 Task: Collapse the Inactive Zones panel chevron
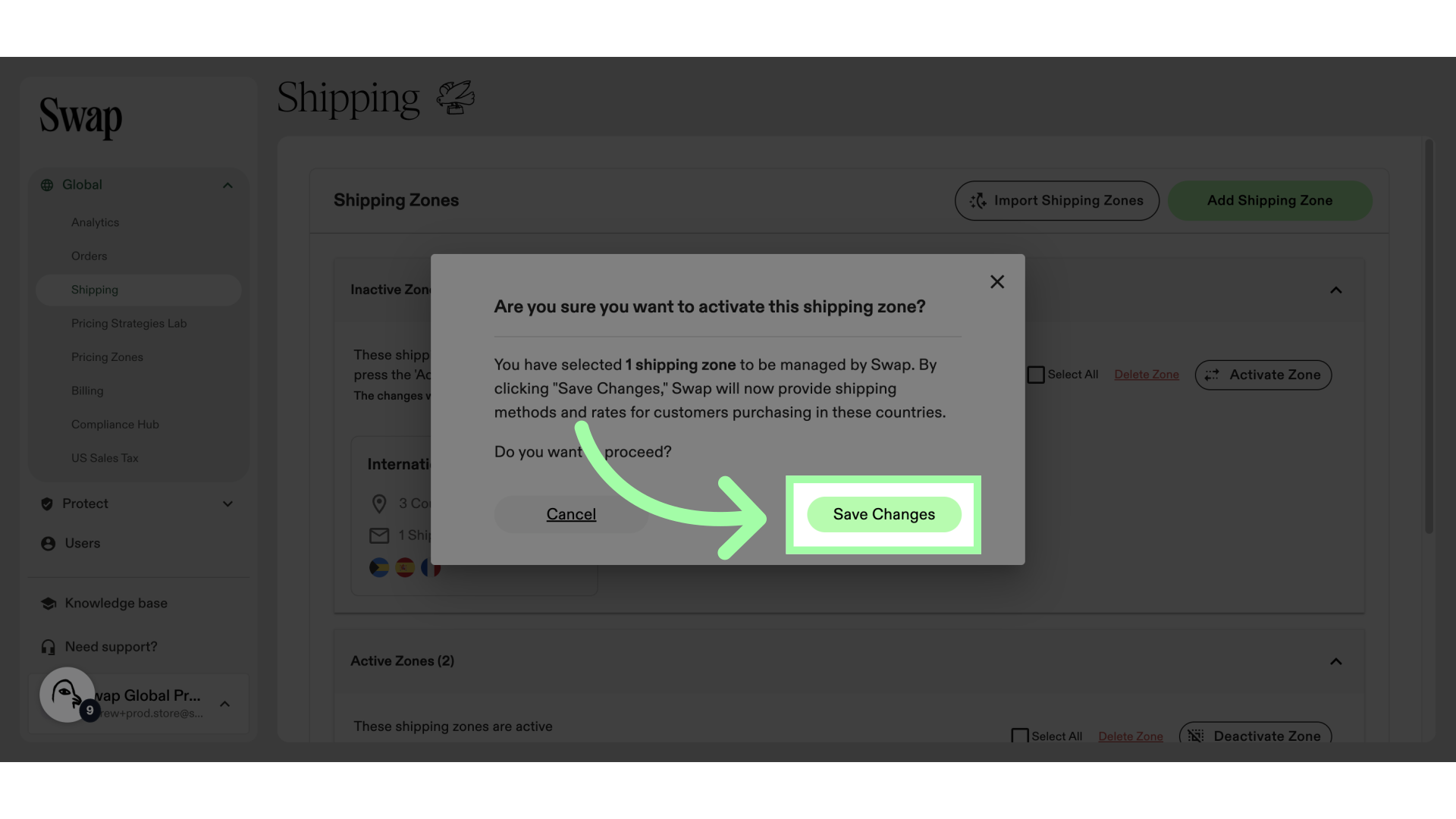(x=1336, y=290)
